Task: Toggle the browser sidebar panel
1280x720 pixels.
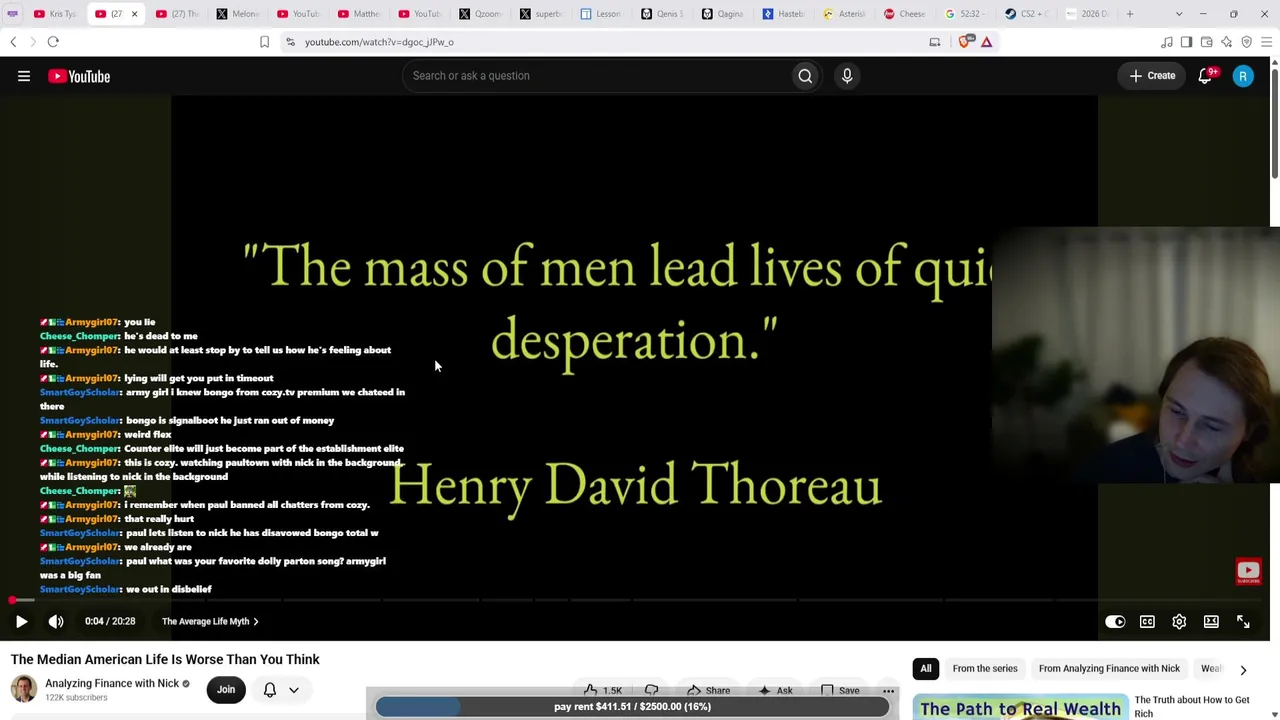Action: tap(1186, 42)
